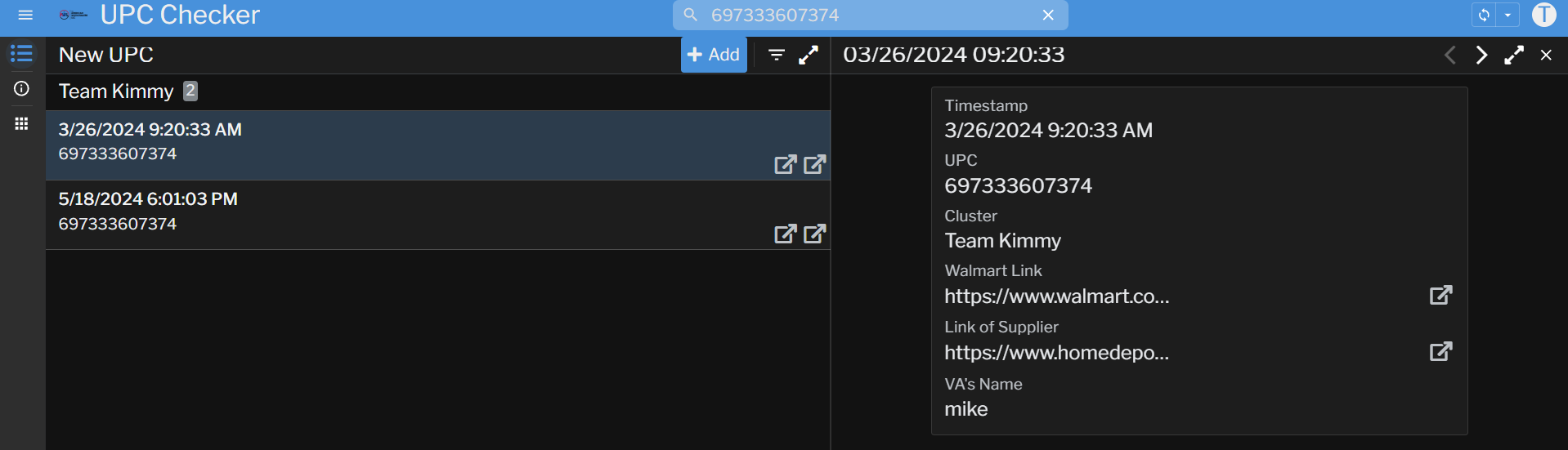This screenshot has height=450, width=1568.
Task: Open the filter options icon
Action: [776, 55]
